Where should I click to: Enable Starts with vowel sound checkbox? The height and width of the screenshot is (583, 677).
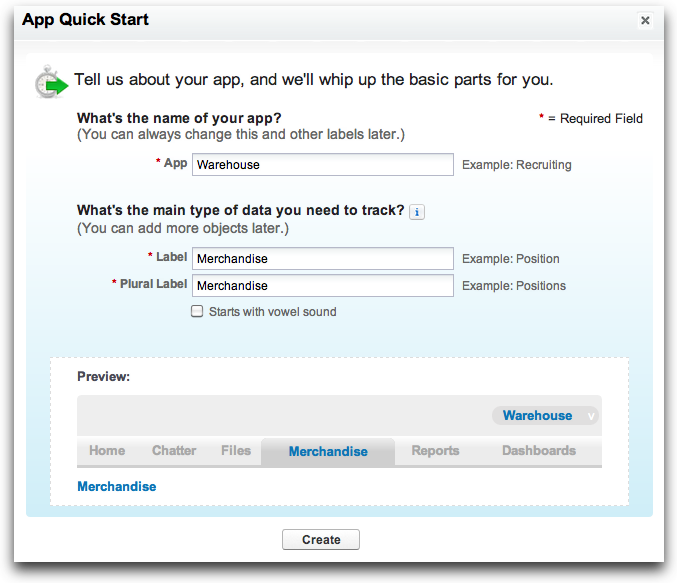point(197,311)
